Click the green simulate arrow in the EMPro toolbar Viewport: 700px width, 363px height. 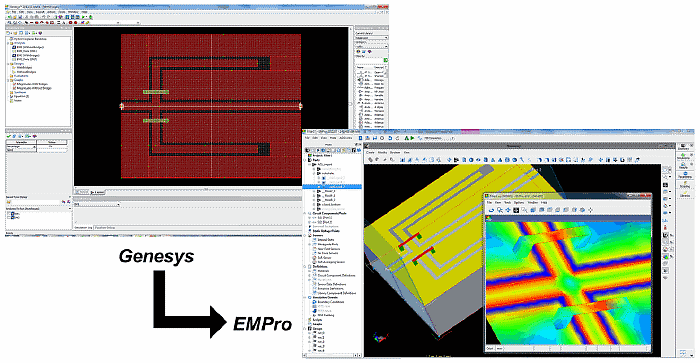pyautogui.click(x=412, y=138)
